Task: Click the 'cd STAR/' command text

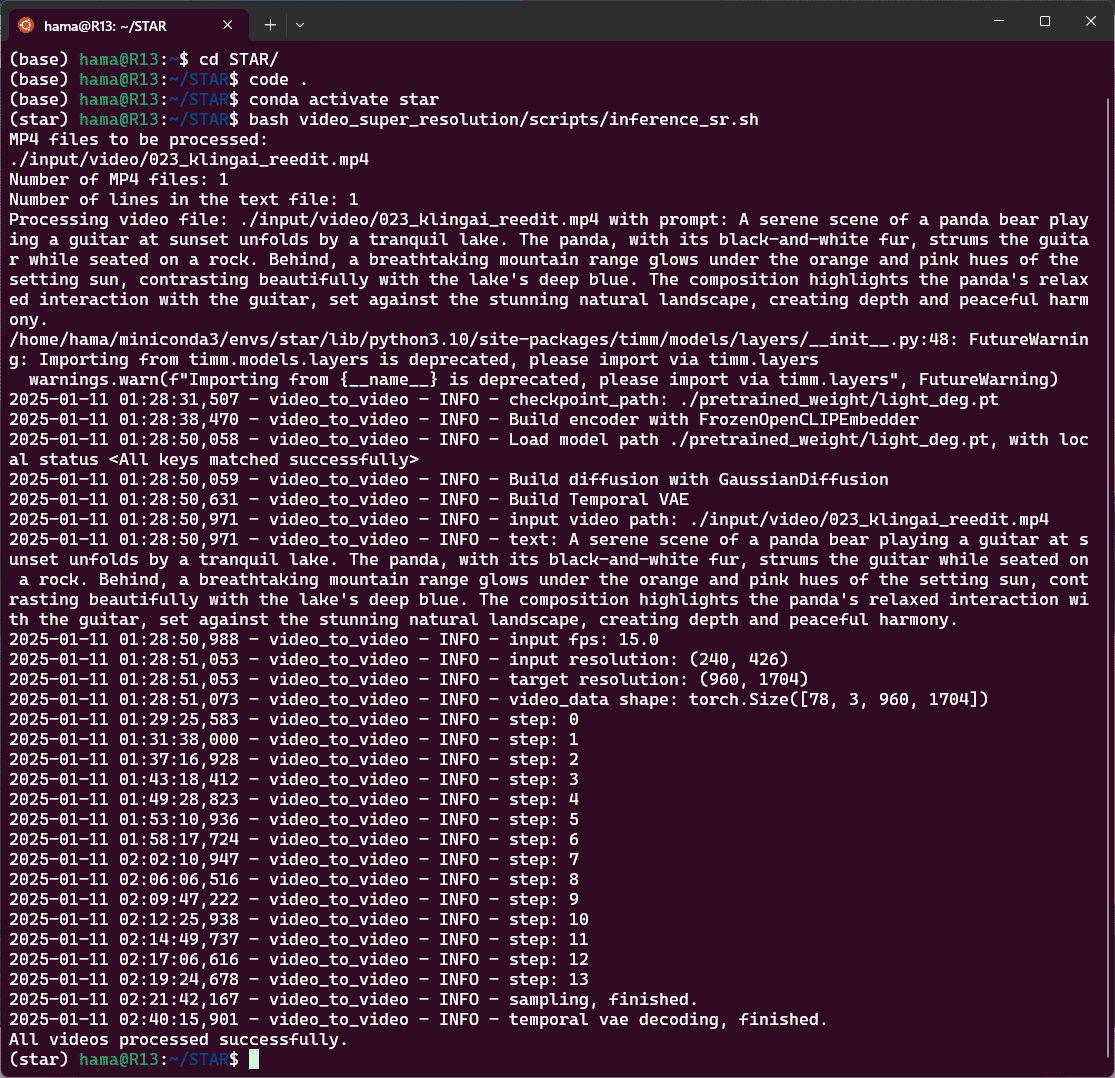Action: tap(238, 59)
